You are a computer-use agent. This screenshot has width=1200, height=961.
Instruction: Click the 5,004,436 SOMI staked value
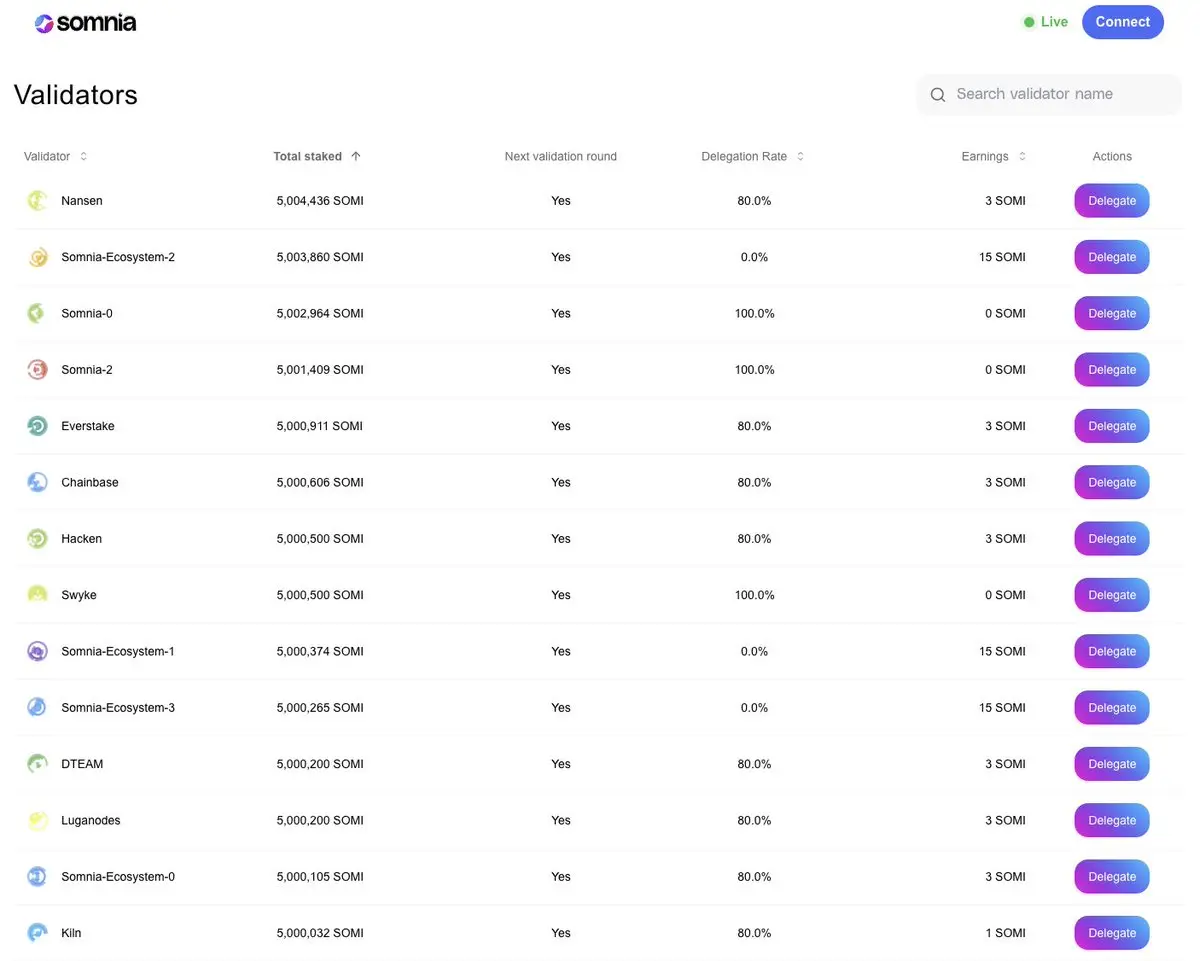(320, 201)
